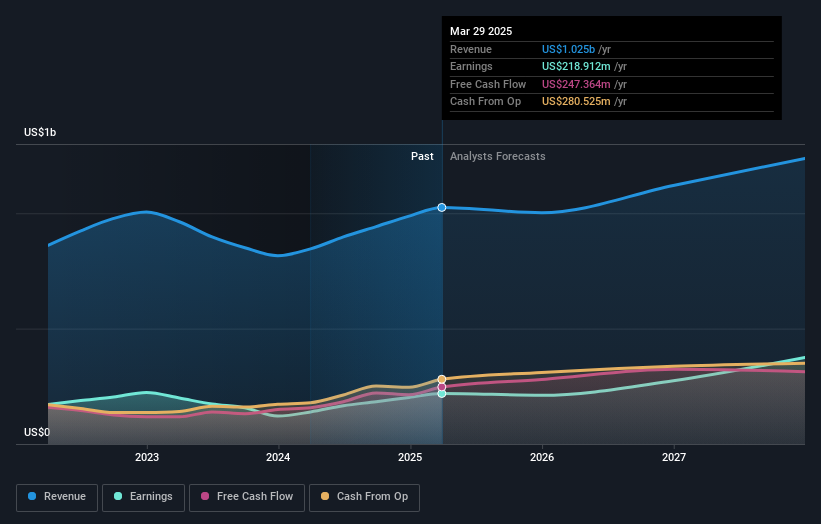Click the US$280.525m cash from op value

tap(576, 102)
